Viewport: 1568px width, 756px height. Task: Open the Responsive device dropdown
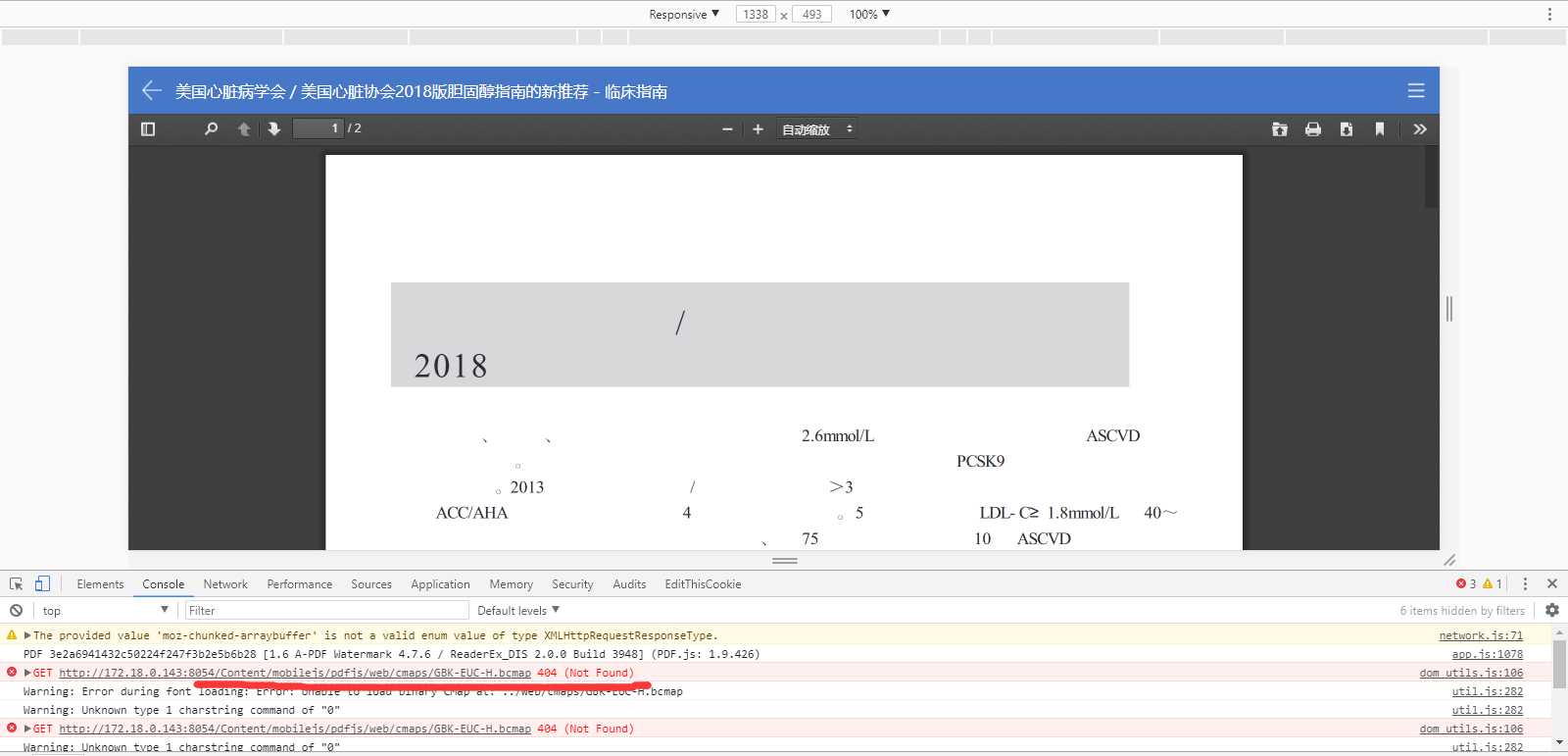coord(684,14)
